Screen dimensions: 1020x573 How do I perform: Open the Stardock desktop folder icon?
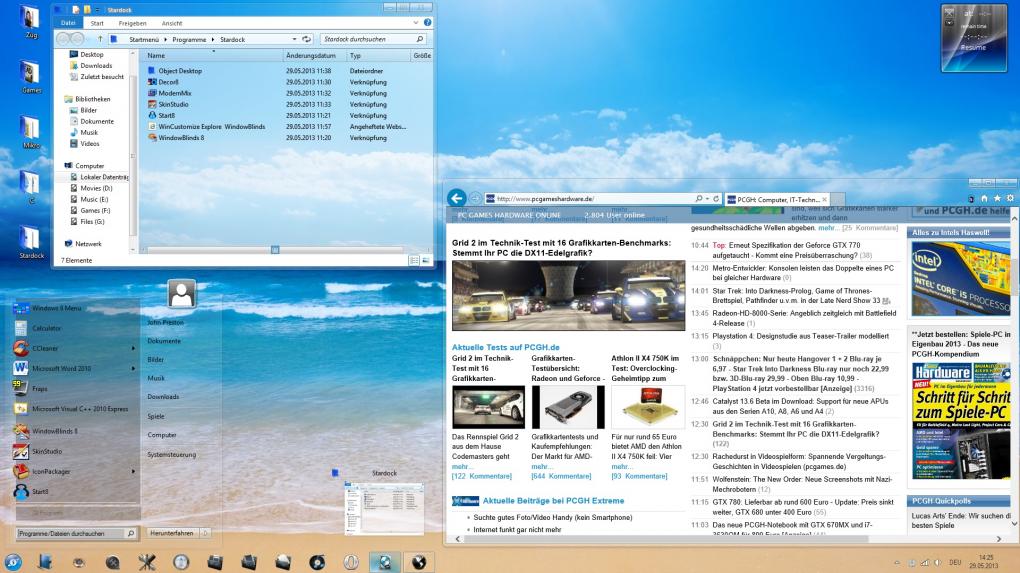[x=31, y=242]
